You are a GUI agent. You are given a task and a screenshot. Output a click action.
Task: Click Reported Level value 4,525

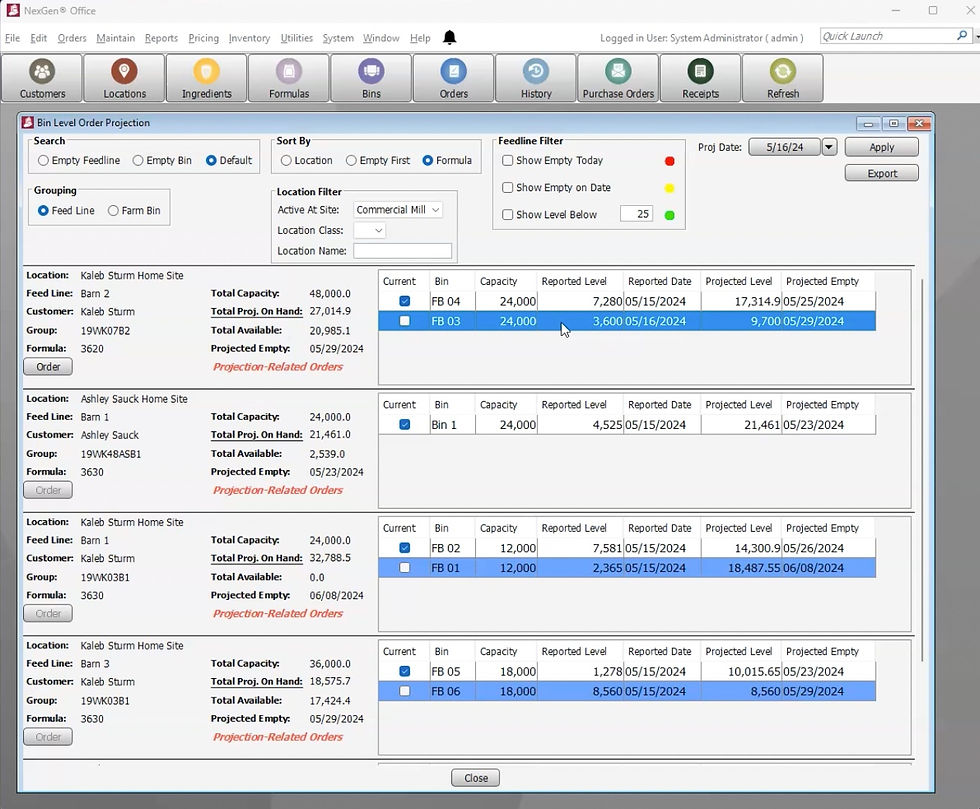point(607,425)
